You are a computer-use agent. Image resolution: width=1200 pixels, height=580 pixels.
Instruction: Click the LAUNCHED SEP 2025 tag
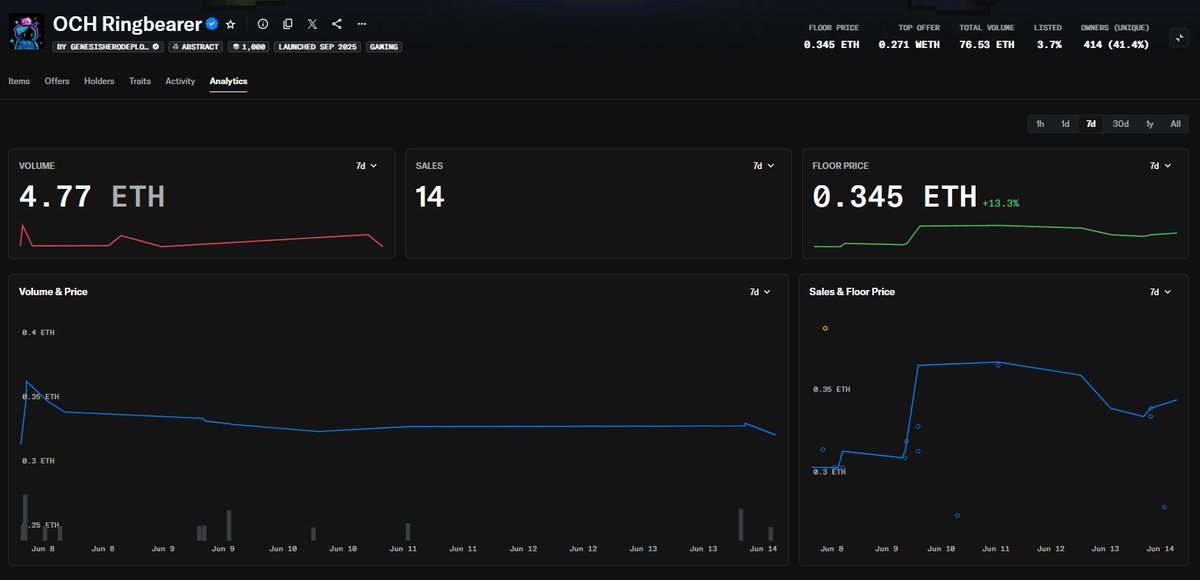coord(317,47)
